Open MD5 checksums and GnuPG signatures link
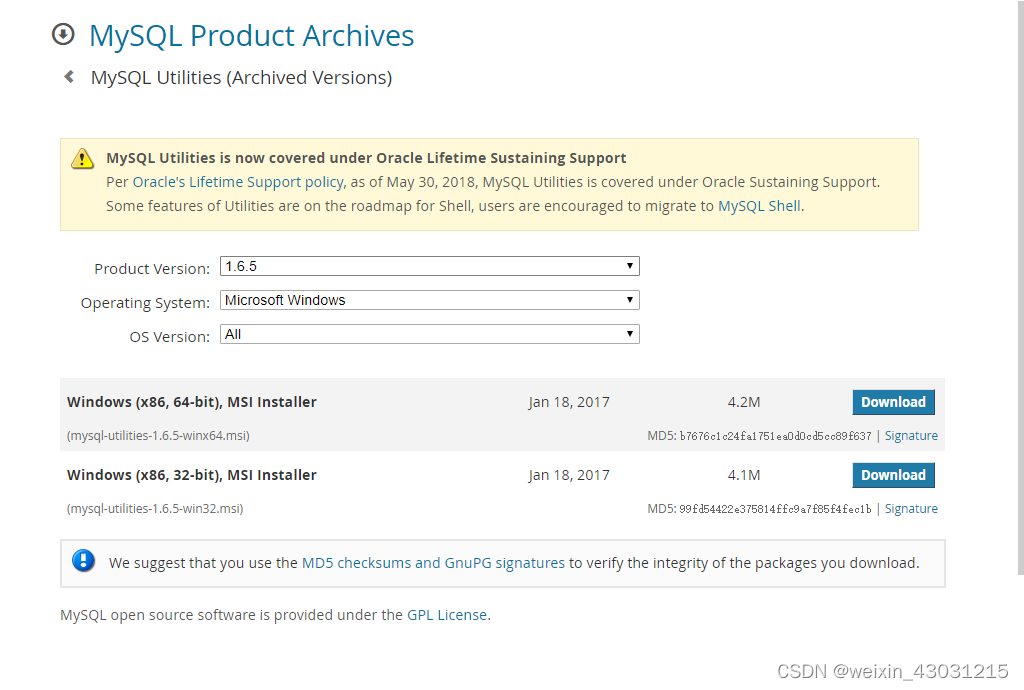The image size is (1024, 690). pyautogui.click(x=433, y=563)
